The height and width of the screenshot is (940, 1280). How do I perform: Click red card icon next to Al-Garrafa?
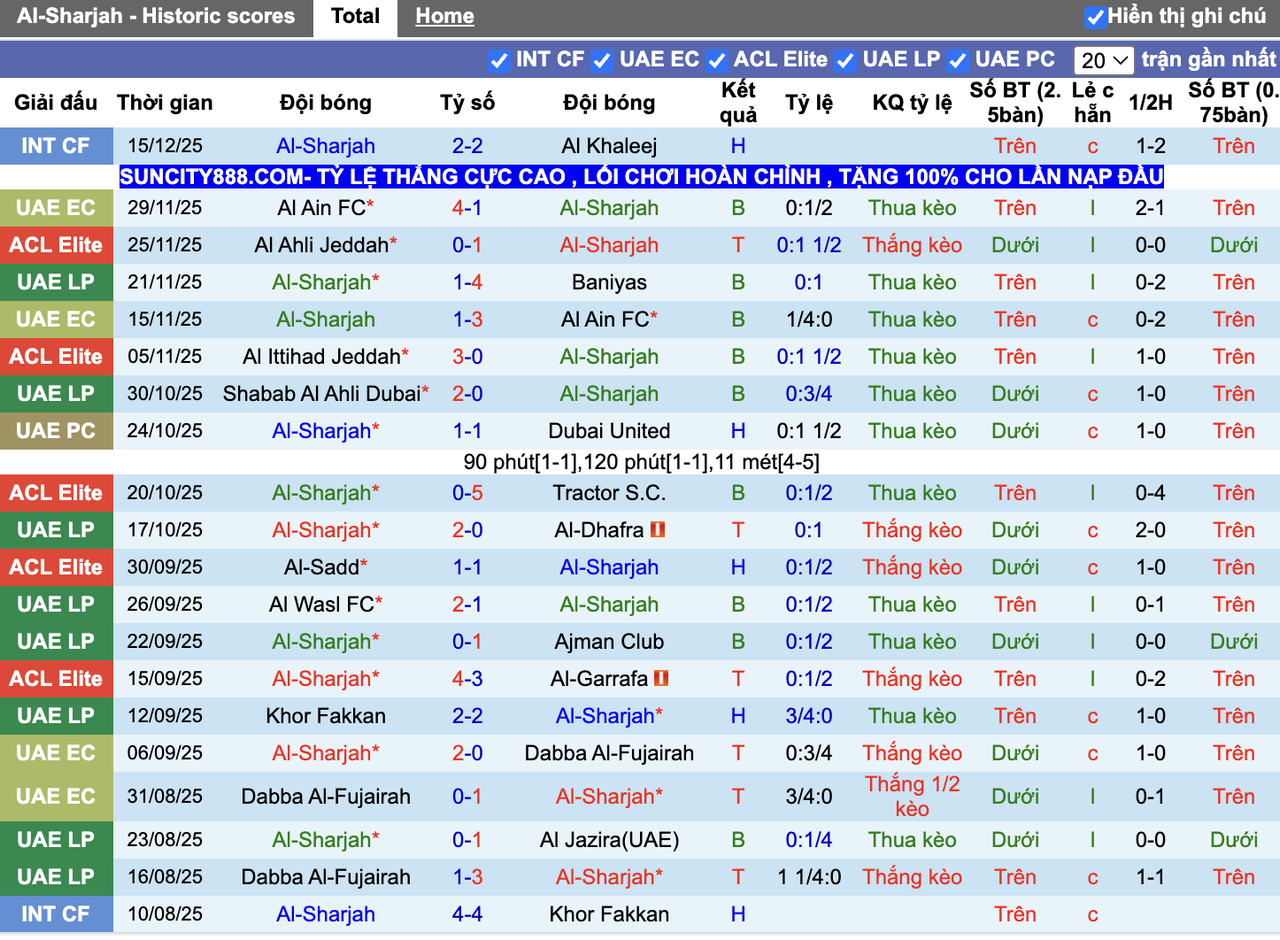(x=661, y=679)
